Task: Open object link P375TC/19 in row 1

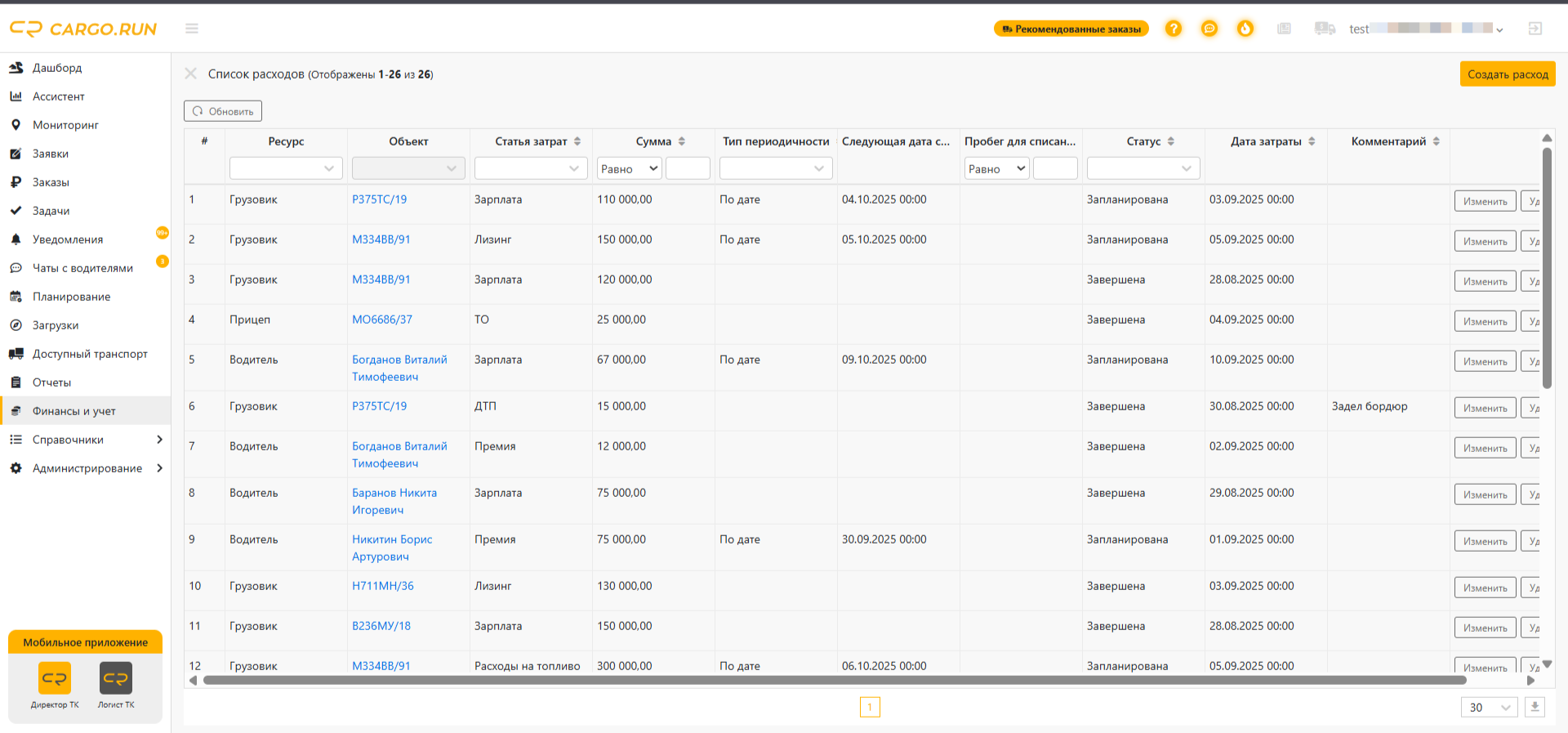Action: click(x=379, y=199)
